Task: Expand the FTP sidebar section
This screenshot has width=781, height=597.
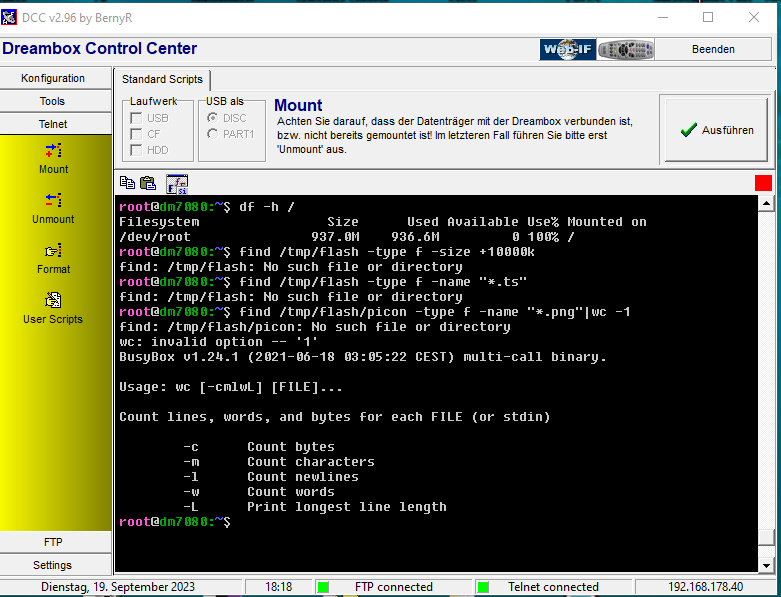Action: pos(53,542)
